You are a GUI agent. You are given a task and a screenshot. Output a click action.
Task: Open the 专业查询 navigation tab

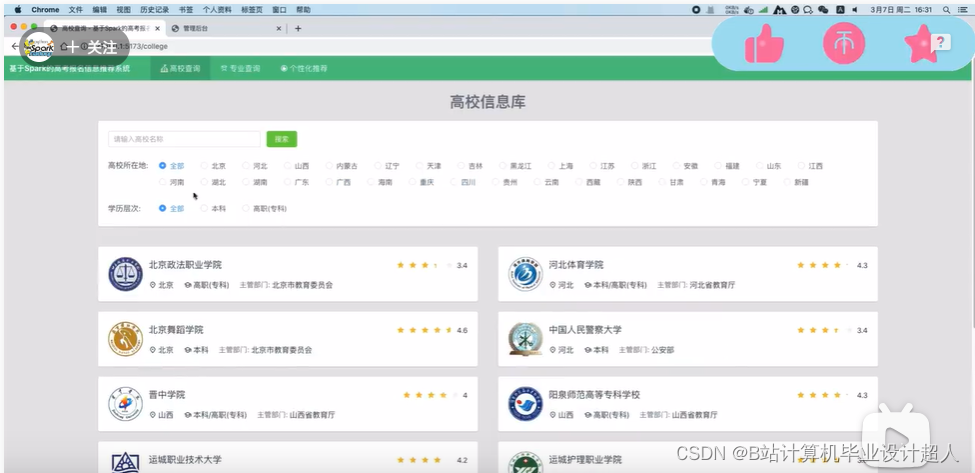240,68
